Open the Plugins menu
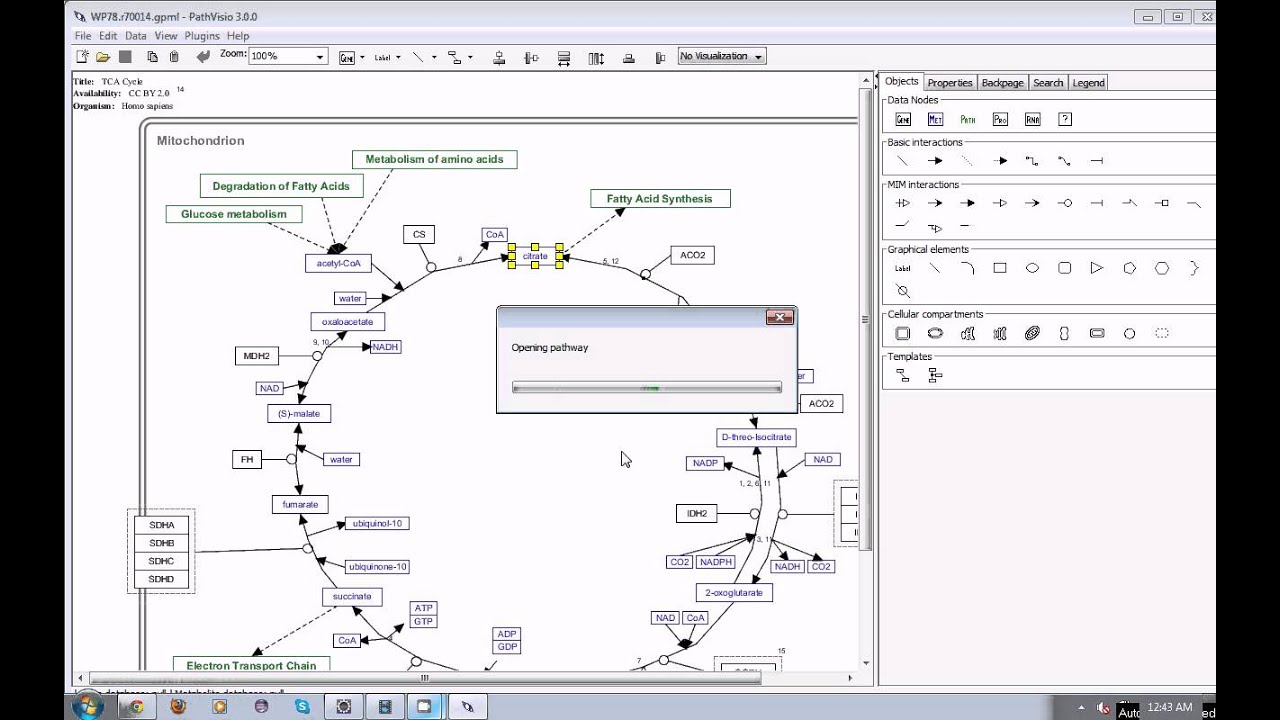 coord(202,36)
